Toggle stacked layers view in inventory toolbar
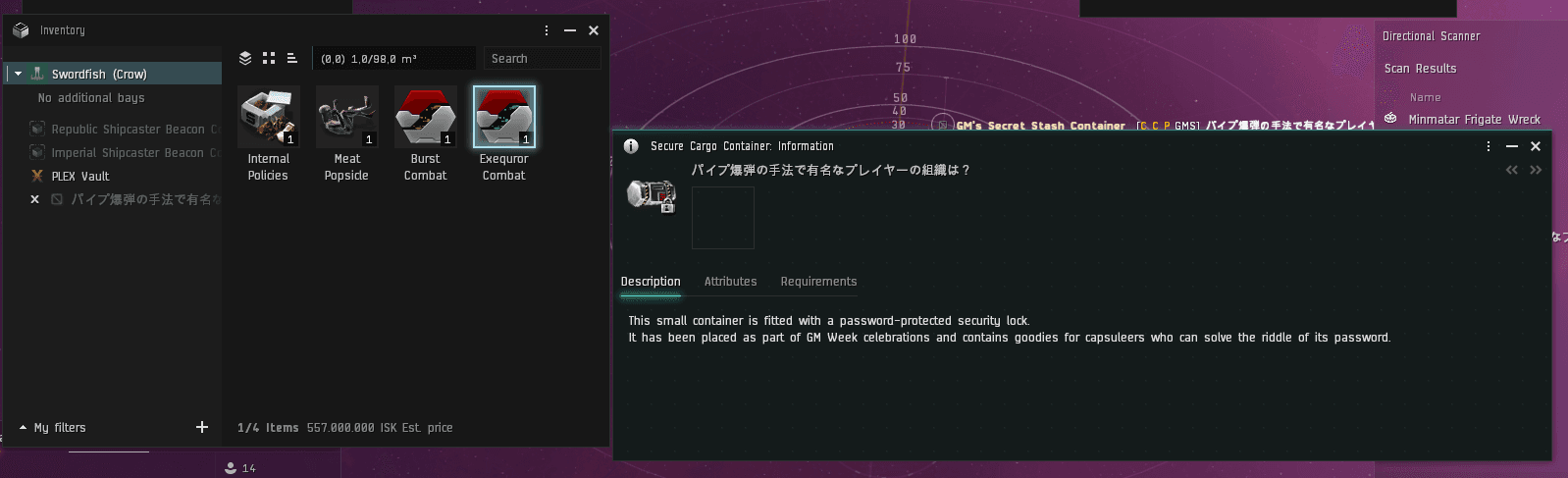This screenshot has width=1568, height=478. 245,59
